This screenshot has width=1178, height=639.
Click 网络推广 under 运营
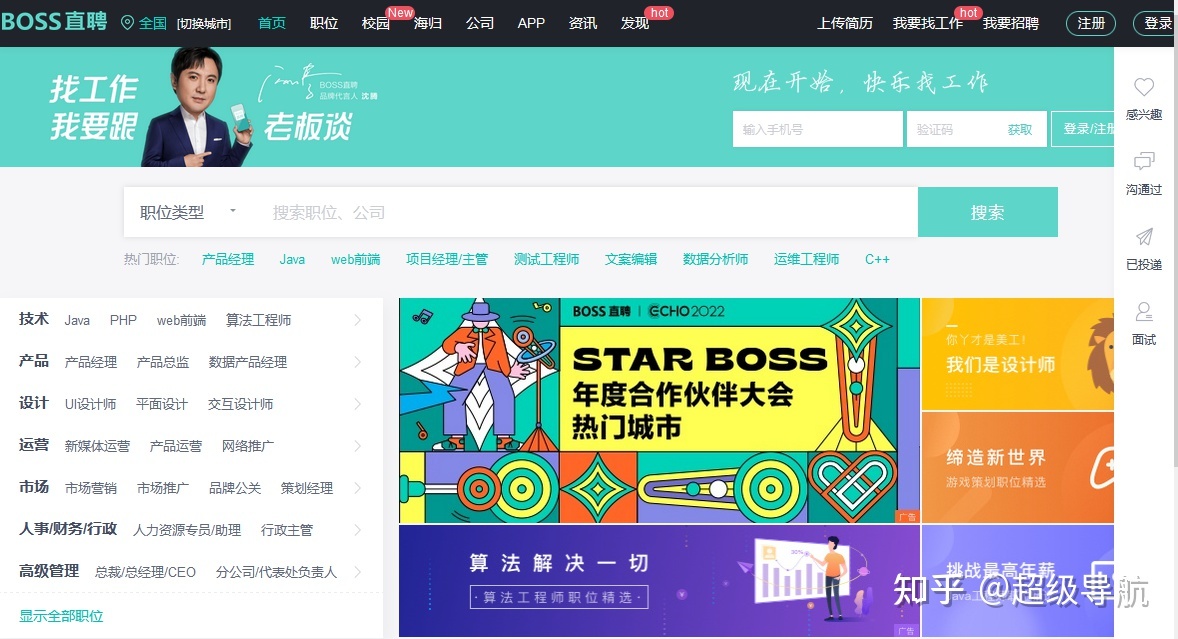tap(248, 446)
